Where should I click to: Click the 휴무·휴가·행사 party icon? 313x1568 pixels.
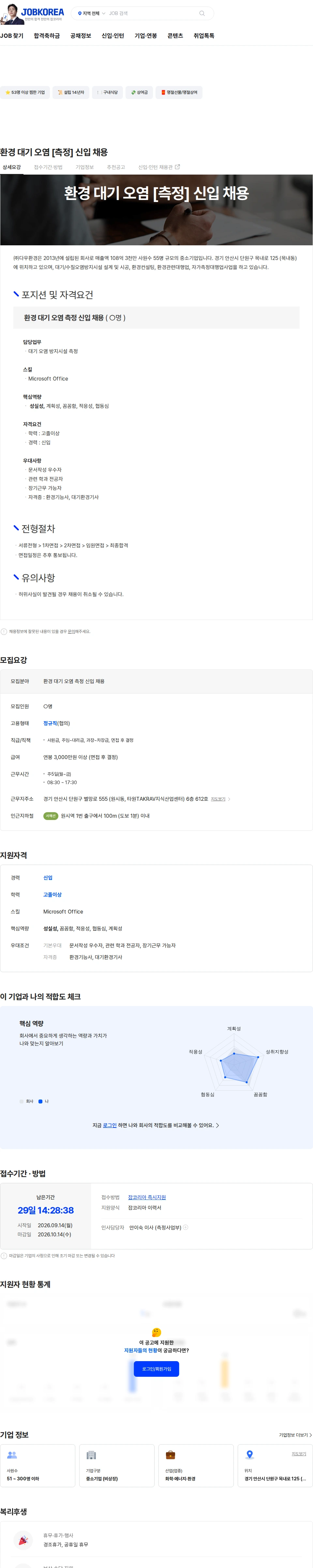coord(23,1539)
